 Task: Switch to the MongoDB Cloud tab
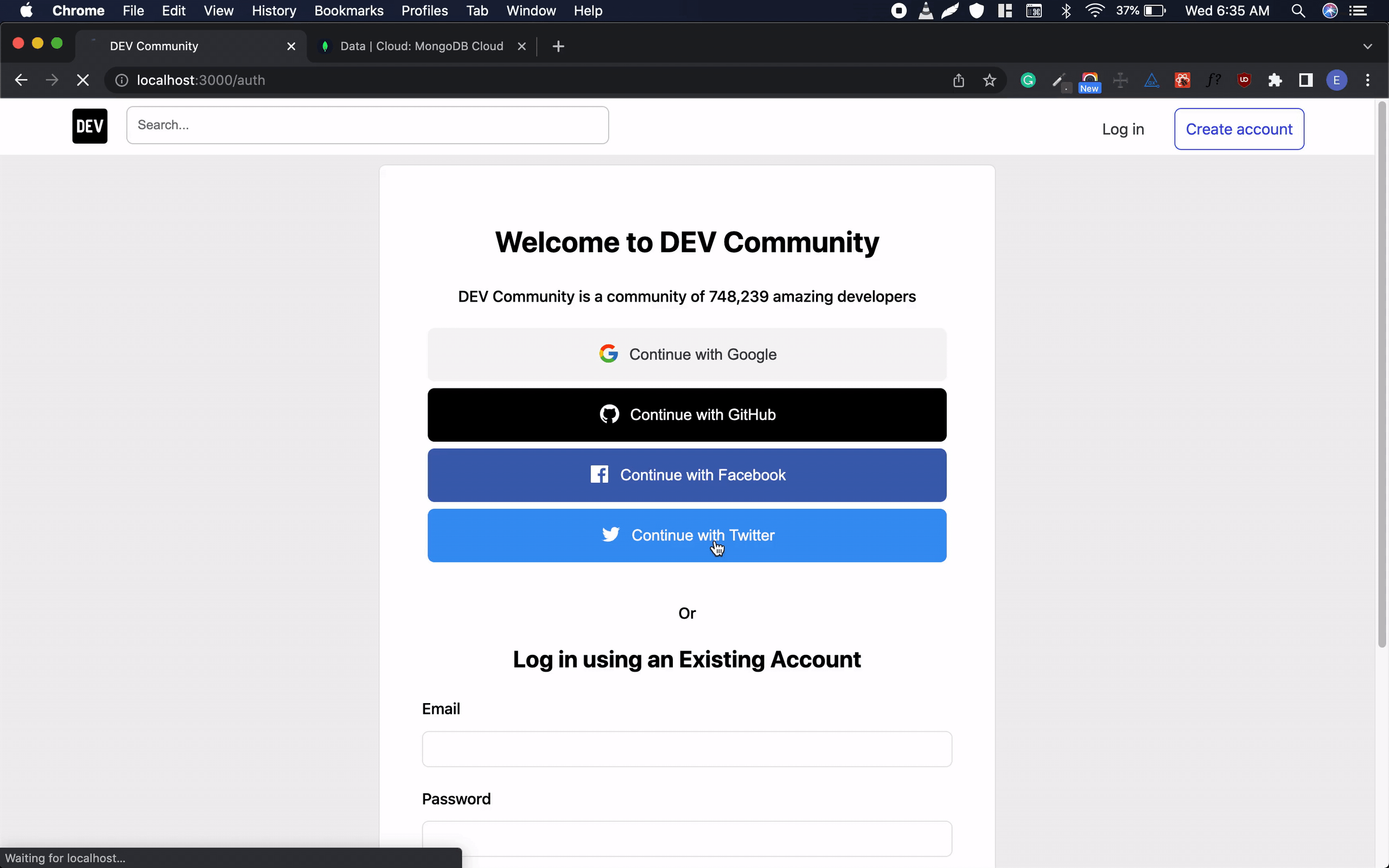(421, 47)
